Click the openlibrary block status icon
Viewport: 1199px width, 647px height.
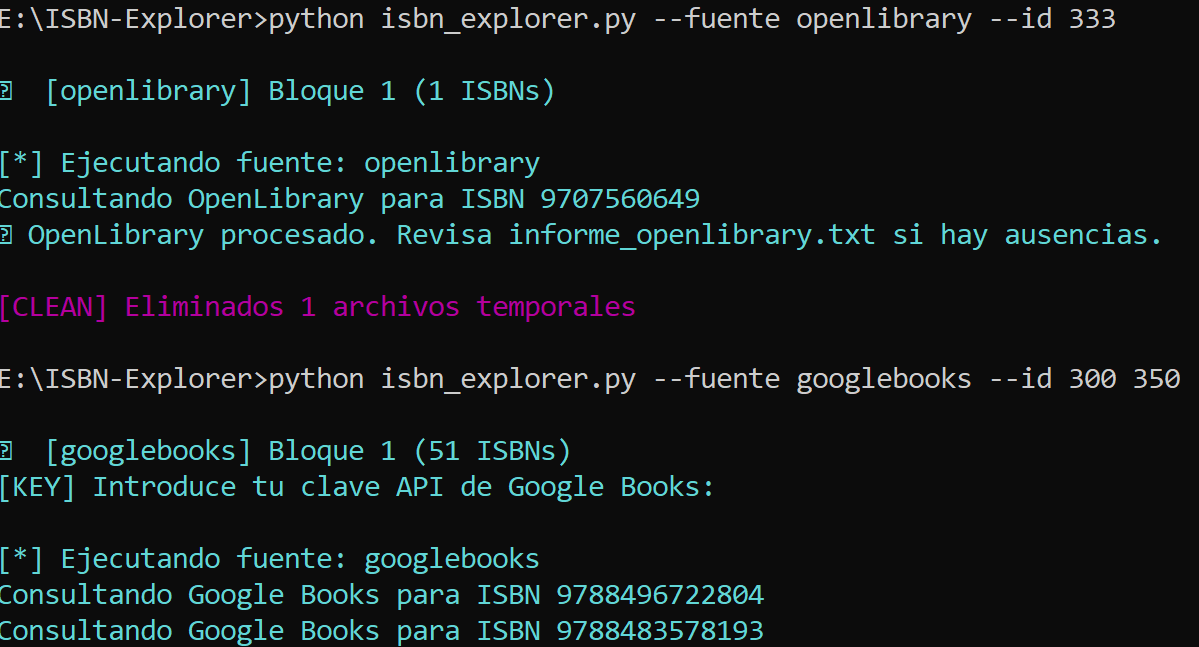(8, 90)
